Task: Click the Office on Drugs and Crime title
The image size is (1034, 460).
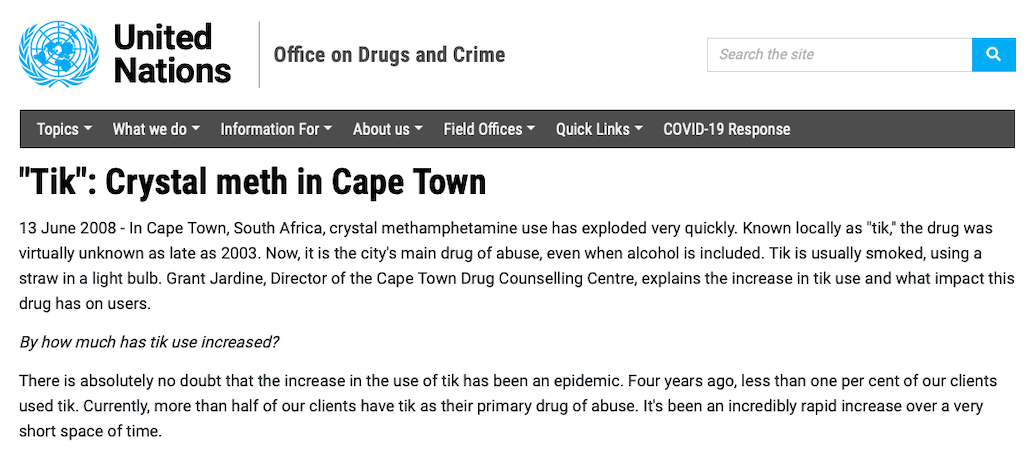Action: click(x=389, y=55)
